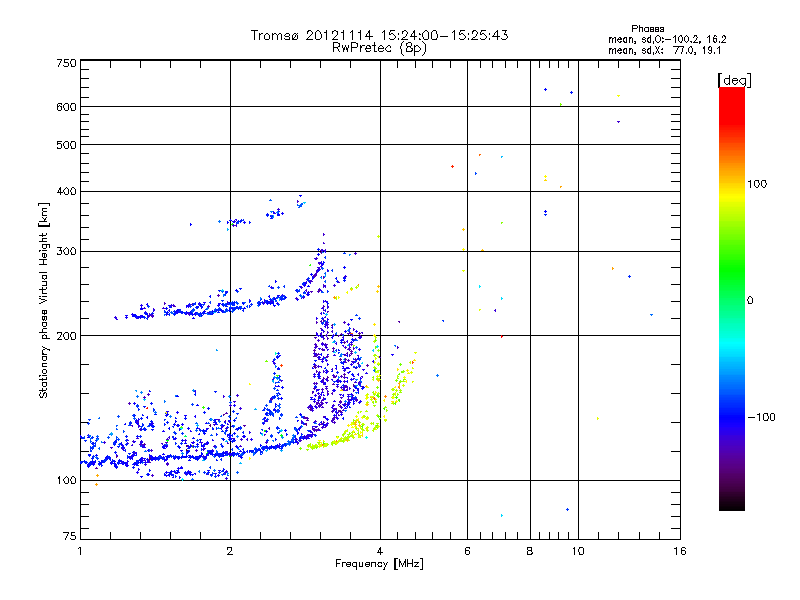This screenshot has height=600, width=800.
Task: Click the x-axis tick label '1'
Action: [x=80, y=551]
